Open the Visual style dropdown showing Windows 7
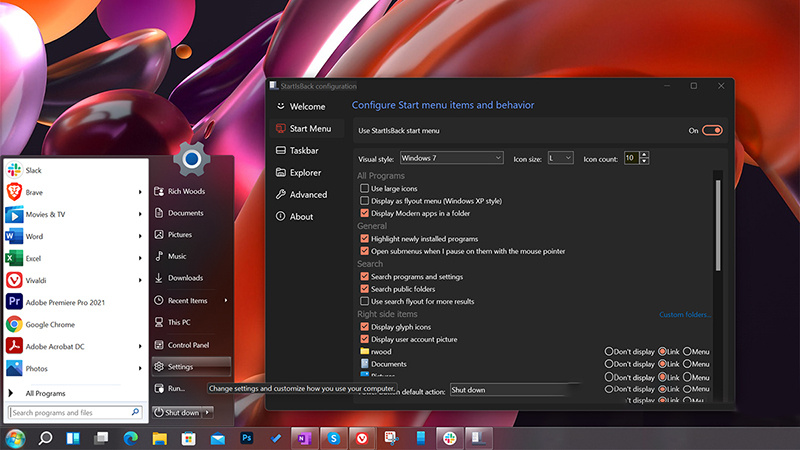This screenshot has width=800, height=450. (452, 158)
